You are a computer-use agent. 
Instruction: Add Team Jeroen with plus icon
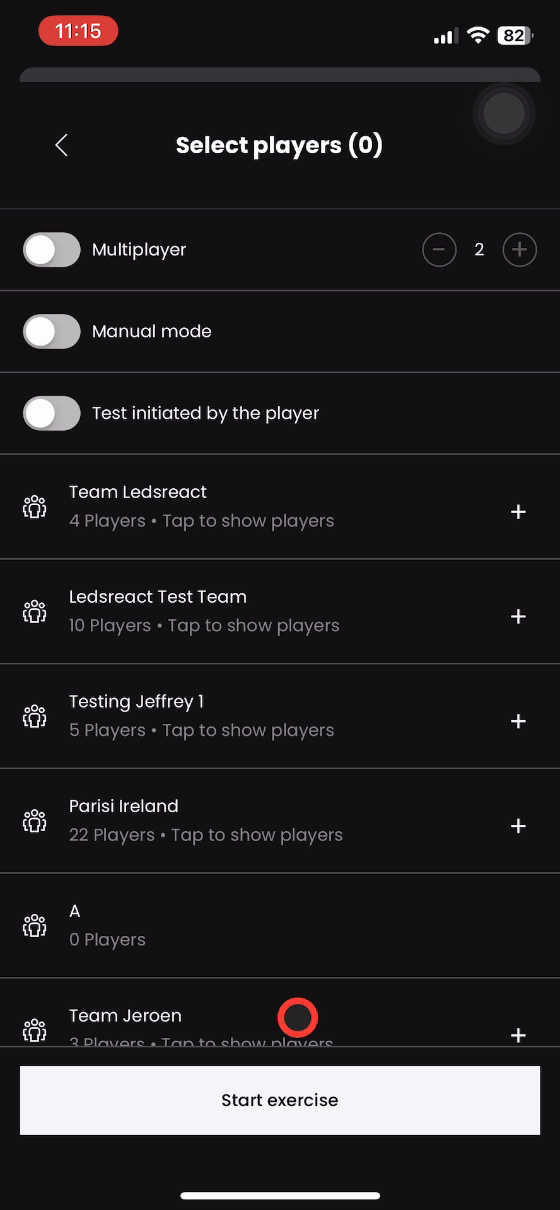pos(518,1035)
